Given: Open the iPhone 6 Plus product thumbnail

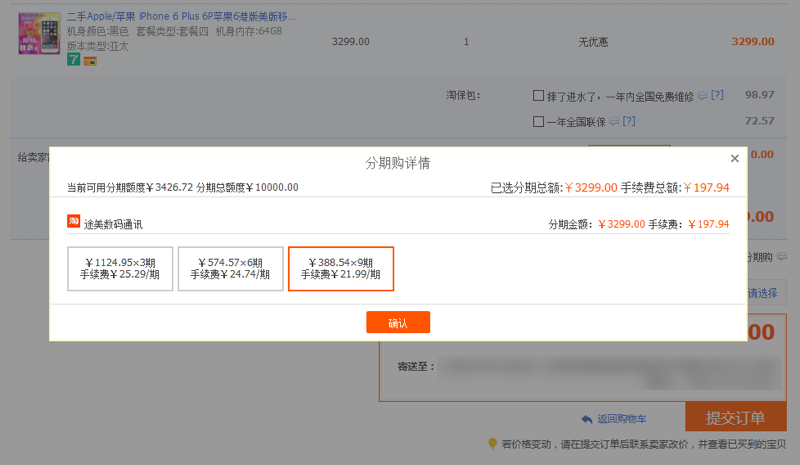Looking at the screenshot, I should point(40,34).
